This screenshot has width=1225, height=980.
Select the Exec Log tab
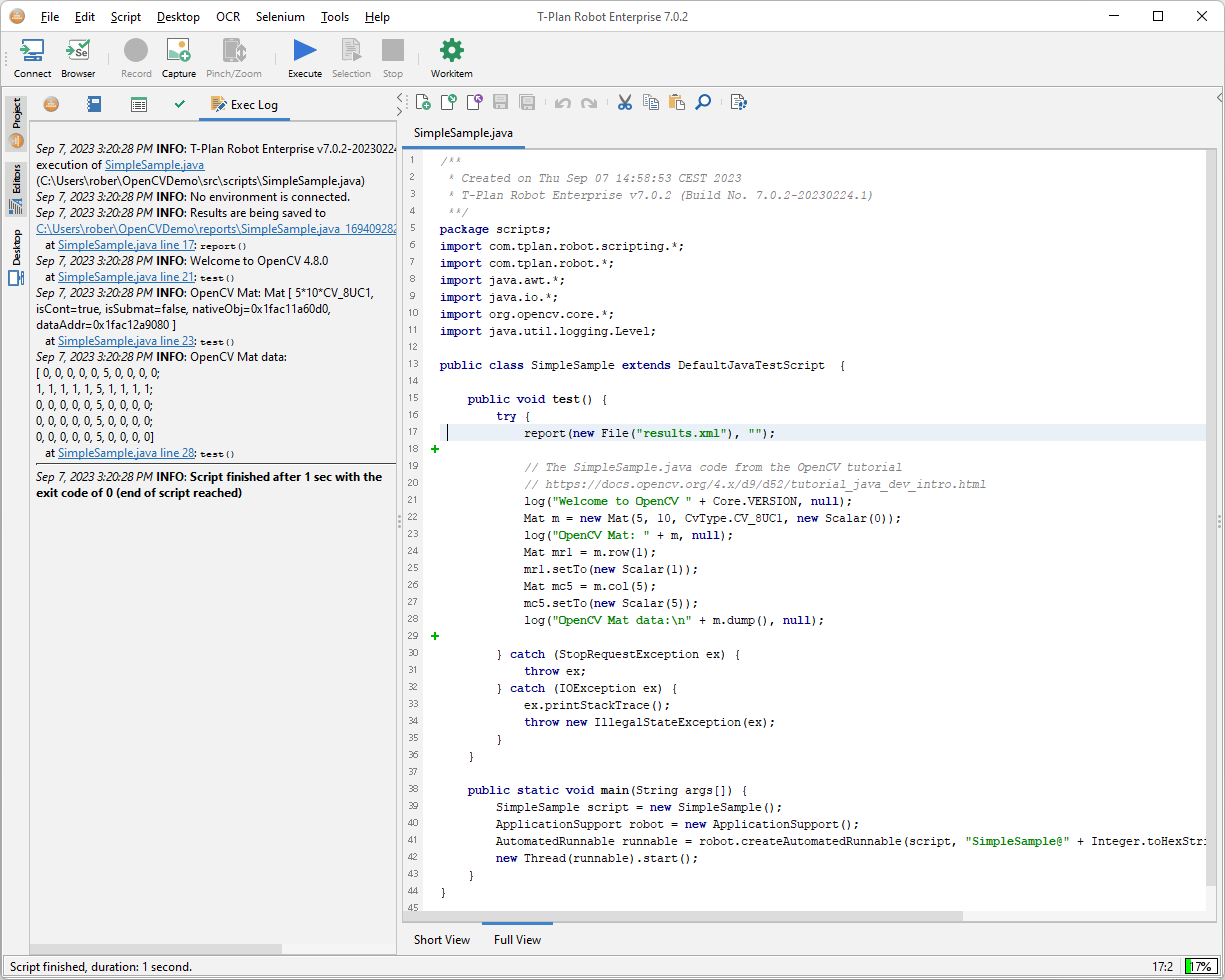[245, 104]
